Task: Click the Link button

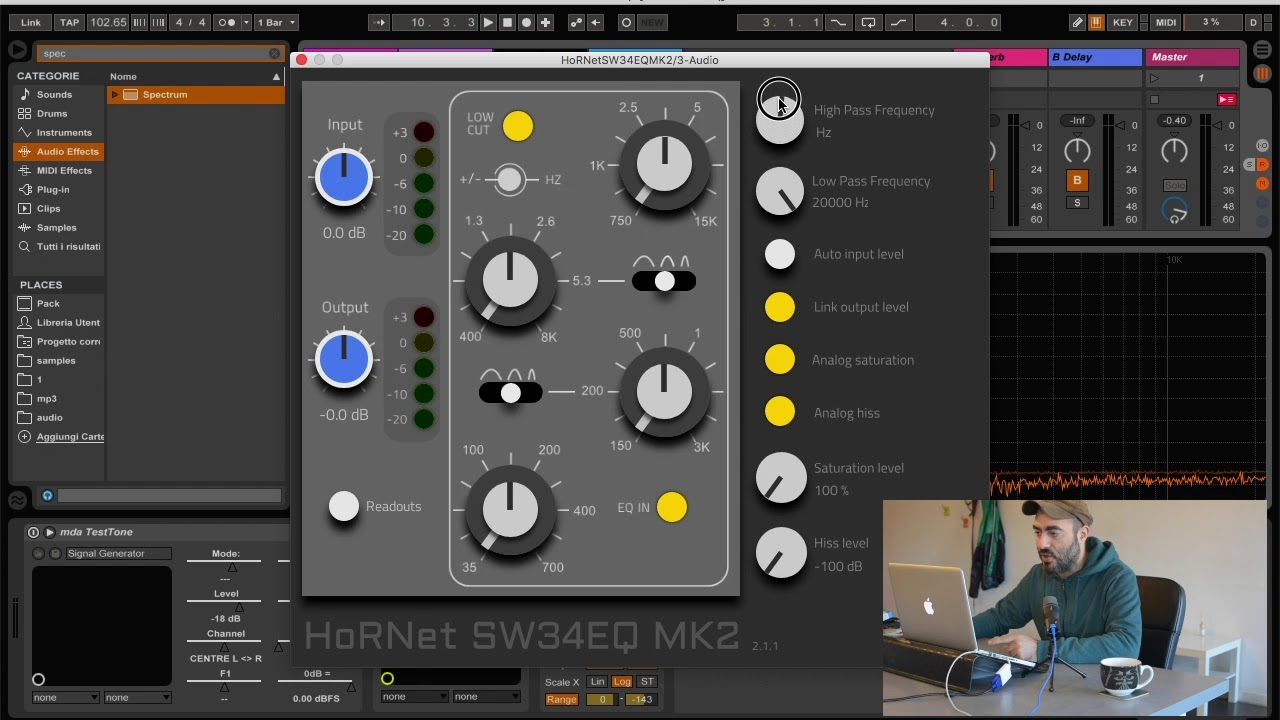Action: click(31, 22)
